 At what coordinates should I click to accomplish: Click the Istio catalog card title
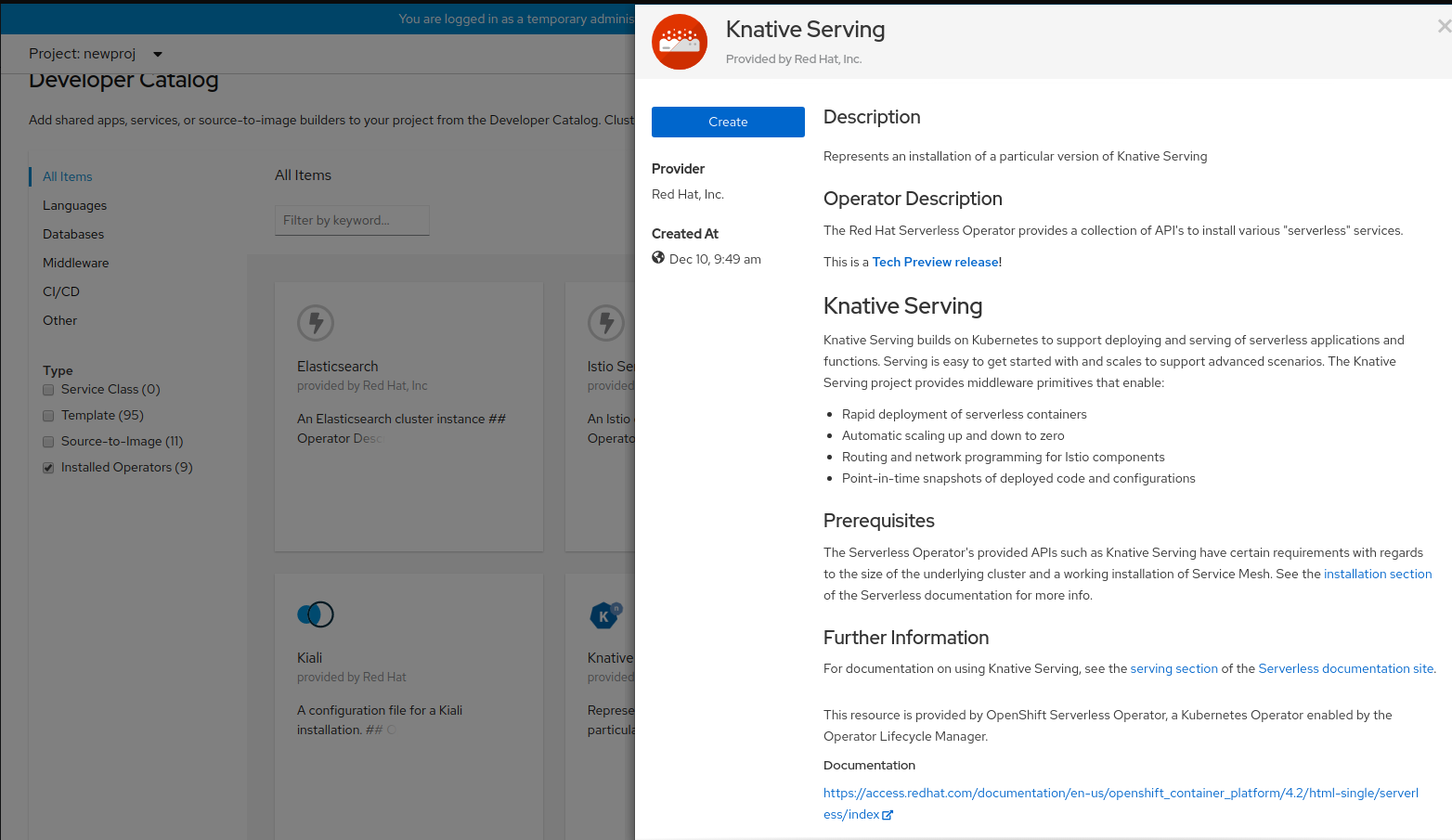(x=611, y=367)
